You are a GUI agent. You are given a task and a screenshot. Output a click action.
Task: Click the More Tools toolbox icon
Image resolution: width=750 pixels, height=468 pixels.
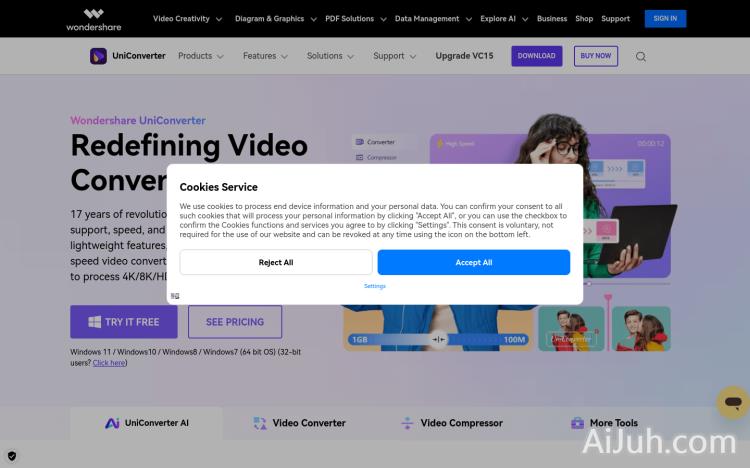[577, 423]
